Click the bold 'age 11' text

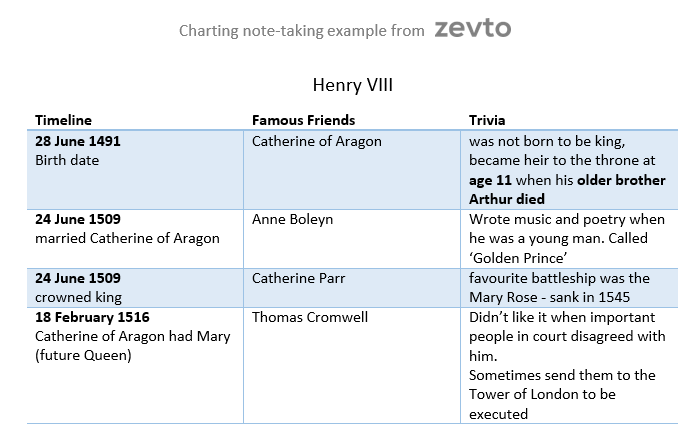click(490, 180)
